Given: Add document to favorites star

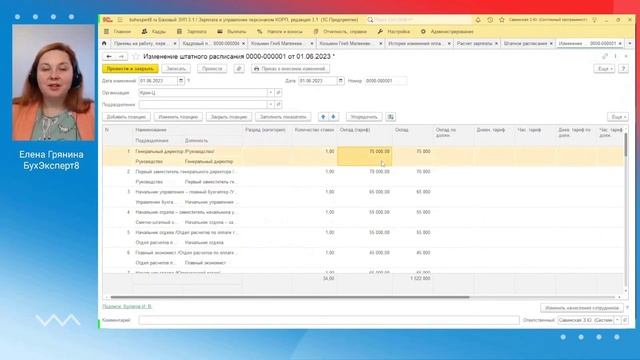Looking at the screenshot, I should (x=136, y=56).
